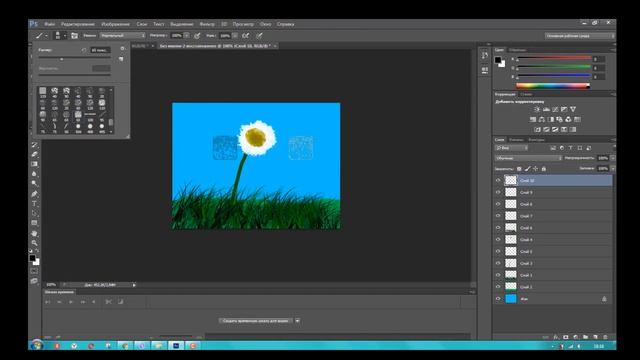The width and height of the screenshot is (640, 360).
Task: Select the Pen tool
Action: (34, 194)
